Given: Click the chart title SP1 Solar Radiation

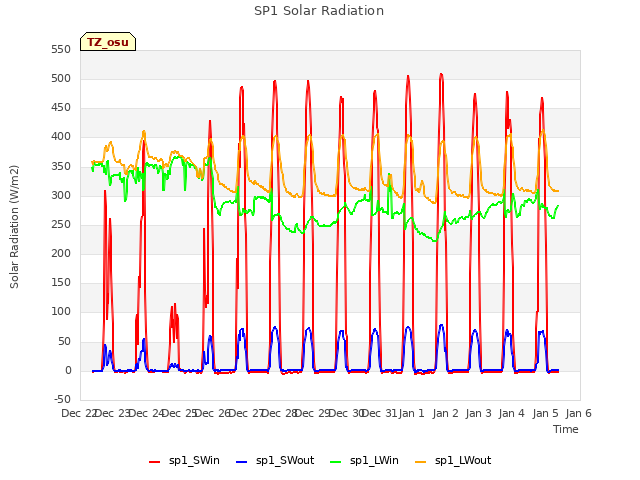Looking at the screenshot, I should pyautogui.click(x=319, y=11).
